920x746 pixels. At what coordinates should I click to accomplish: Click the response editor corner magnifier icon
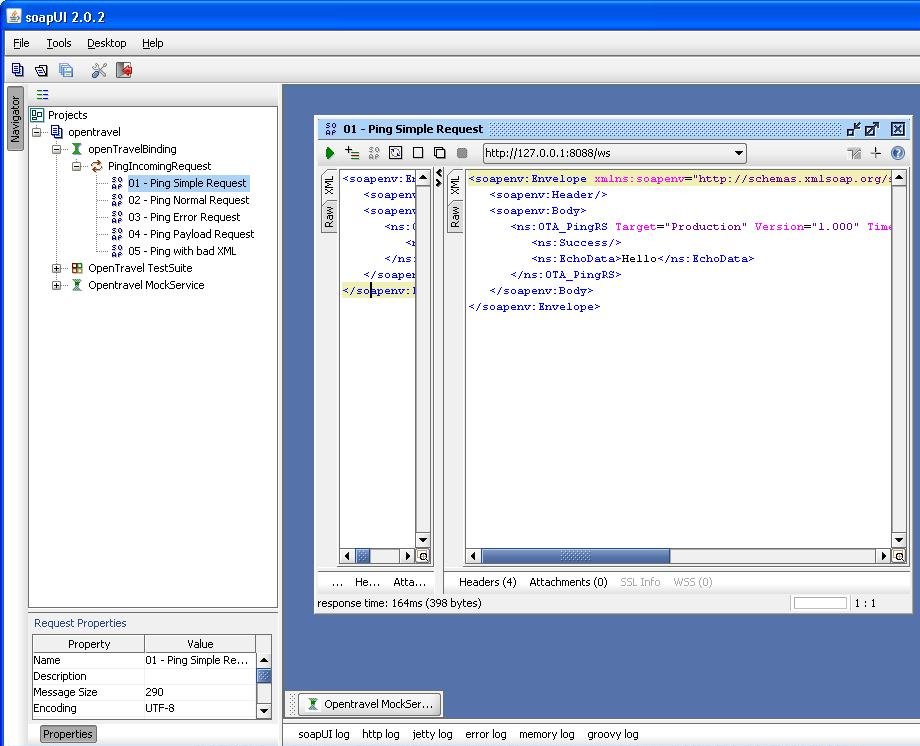click(x=899, y=555)
